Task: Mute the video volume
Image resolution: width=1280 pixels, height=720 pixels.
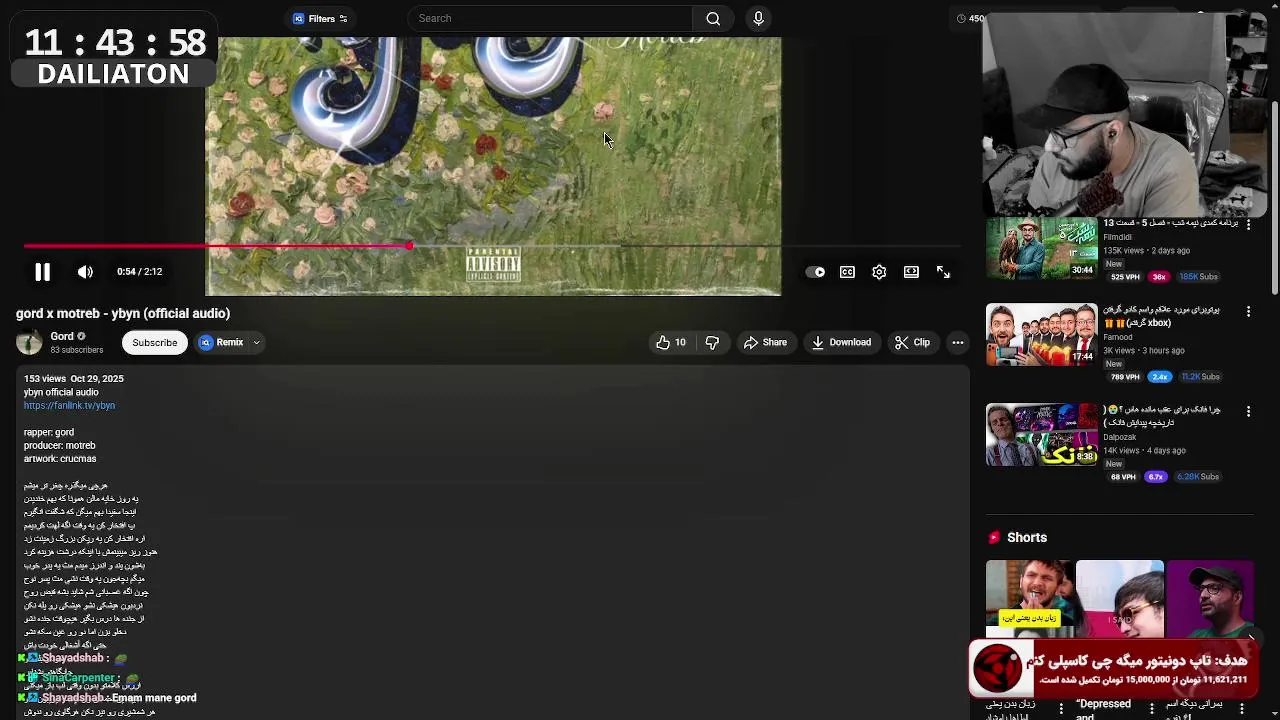Action: pyautogui.click(x=85, y=272)
